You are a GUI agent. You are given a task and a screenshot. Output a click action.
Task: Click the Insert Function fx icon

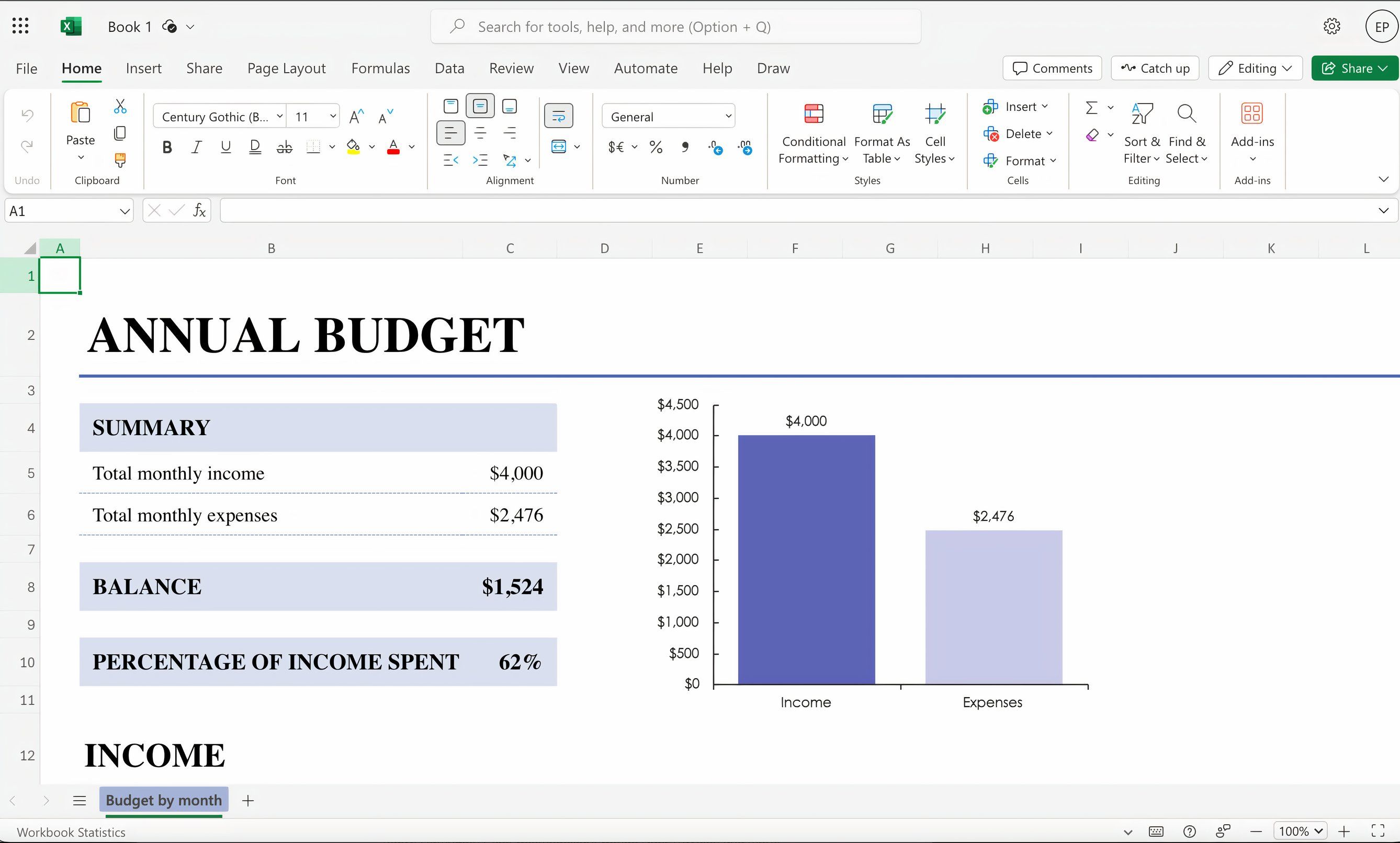pyautogui.click(x=199, y=211)
